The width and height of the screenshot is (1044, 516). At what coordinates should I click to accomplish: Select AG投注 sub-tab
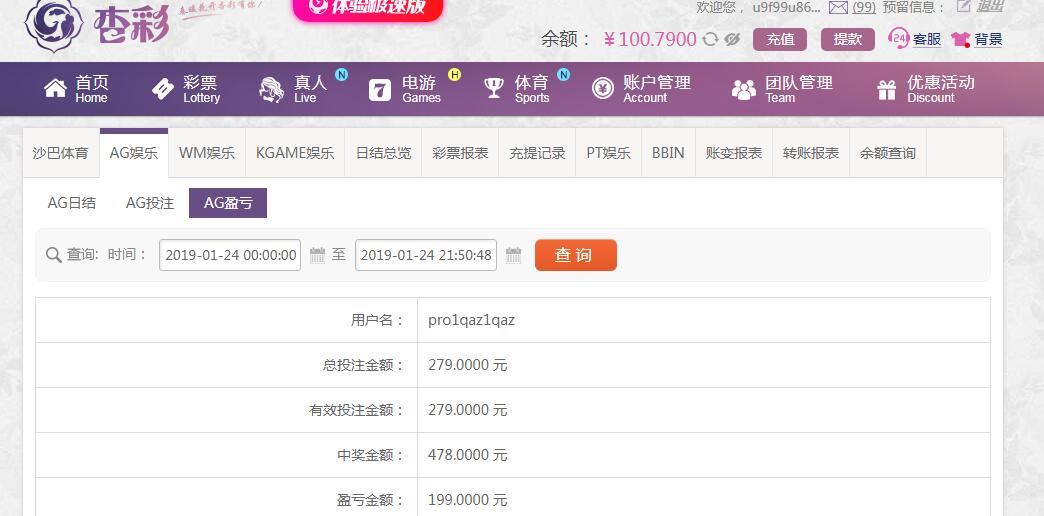pyautogui.click(x=150, y=203)
